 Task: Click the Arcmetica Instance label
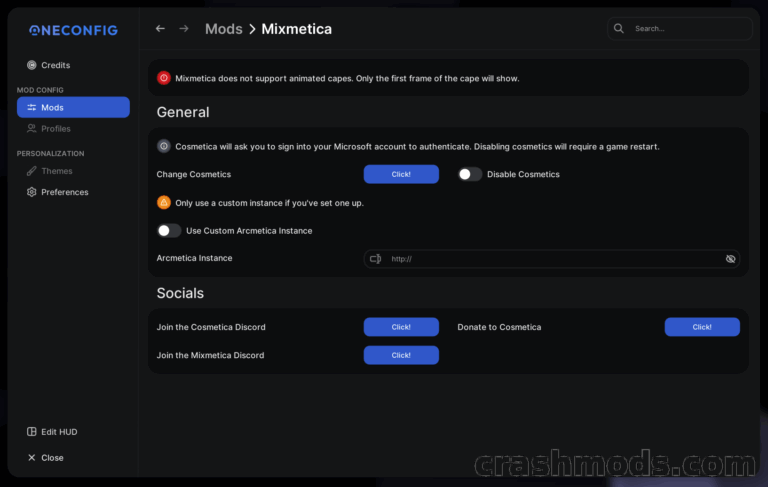194,258
